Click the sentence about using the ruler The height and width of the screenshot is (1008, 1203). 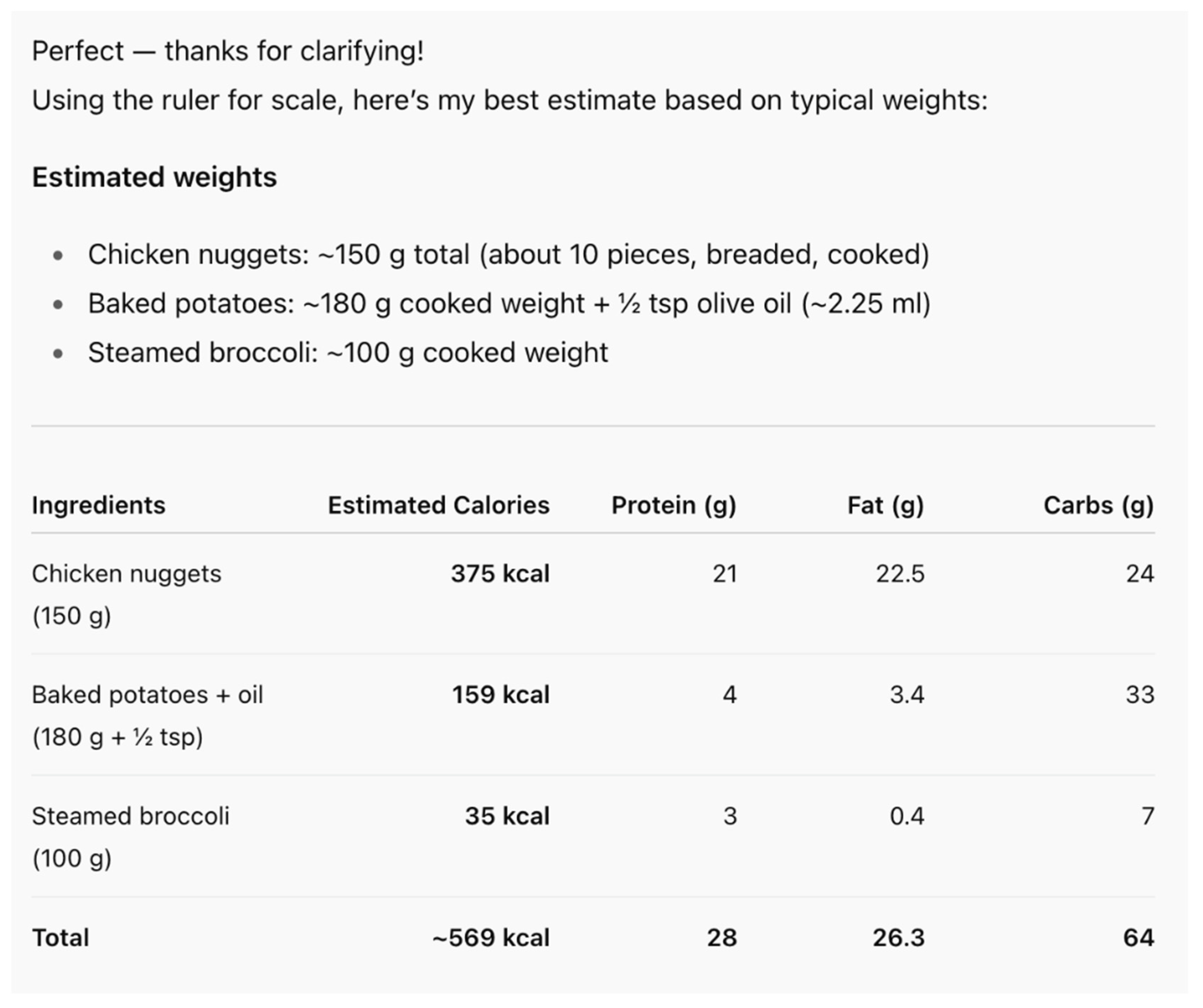509,100
